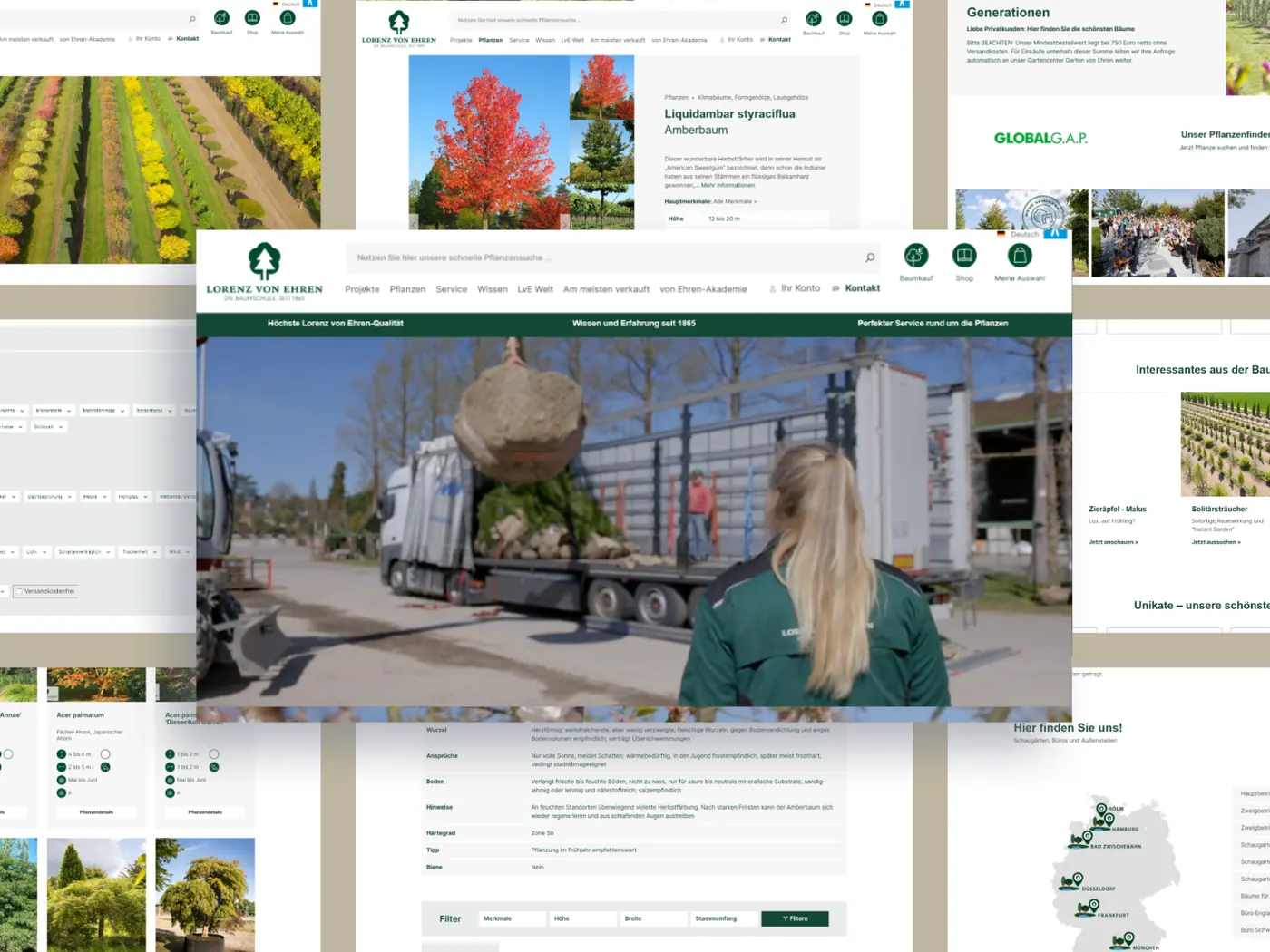Click search icon on the top-left page
Viewport: 1270px width, 952px height.
coord(192,19)
